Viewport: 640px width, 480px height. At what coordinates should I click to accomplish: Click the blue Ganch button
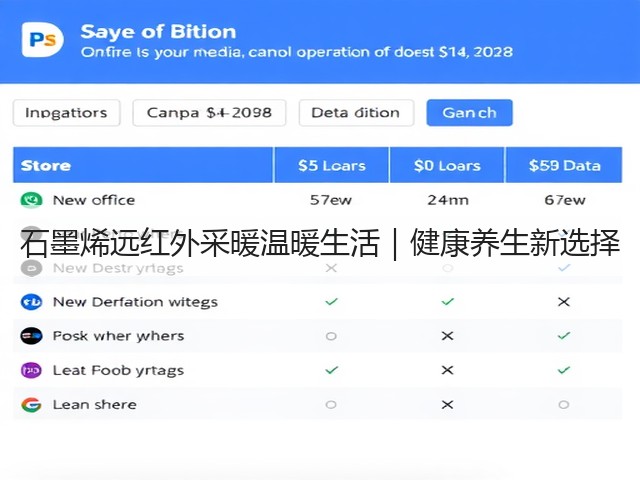(469, 113)
